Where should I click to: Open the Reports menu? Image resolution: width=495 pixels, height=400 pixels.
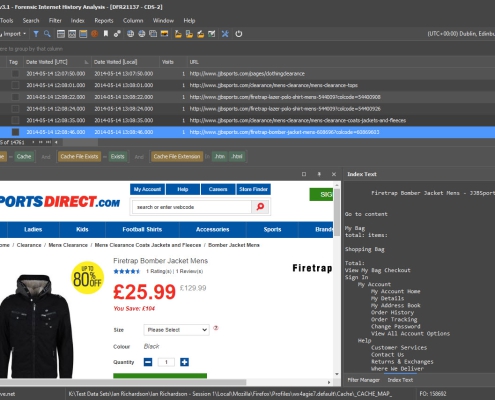point(104,21)
